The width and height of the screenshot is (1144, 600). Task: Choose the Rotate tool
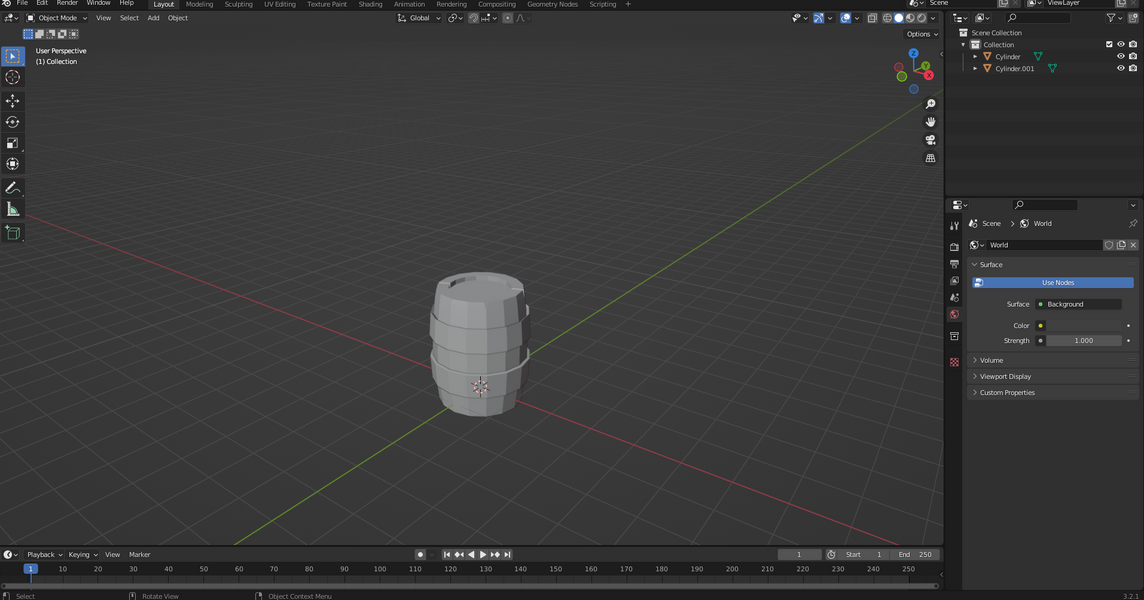[x=12, y=122]
